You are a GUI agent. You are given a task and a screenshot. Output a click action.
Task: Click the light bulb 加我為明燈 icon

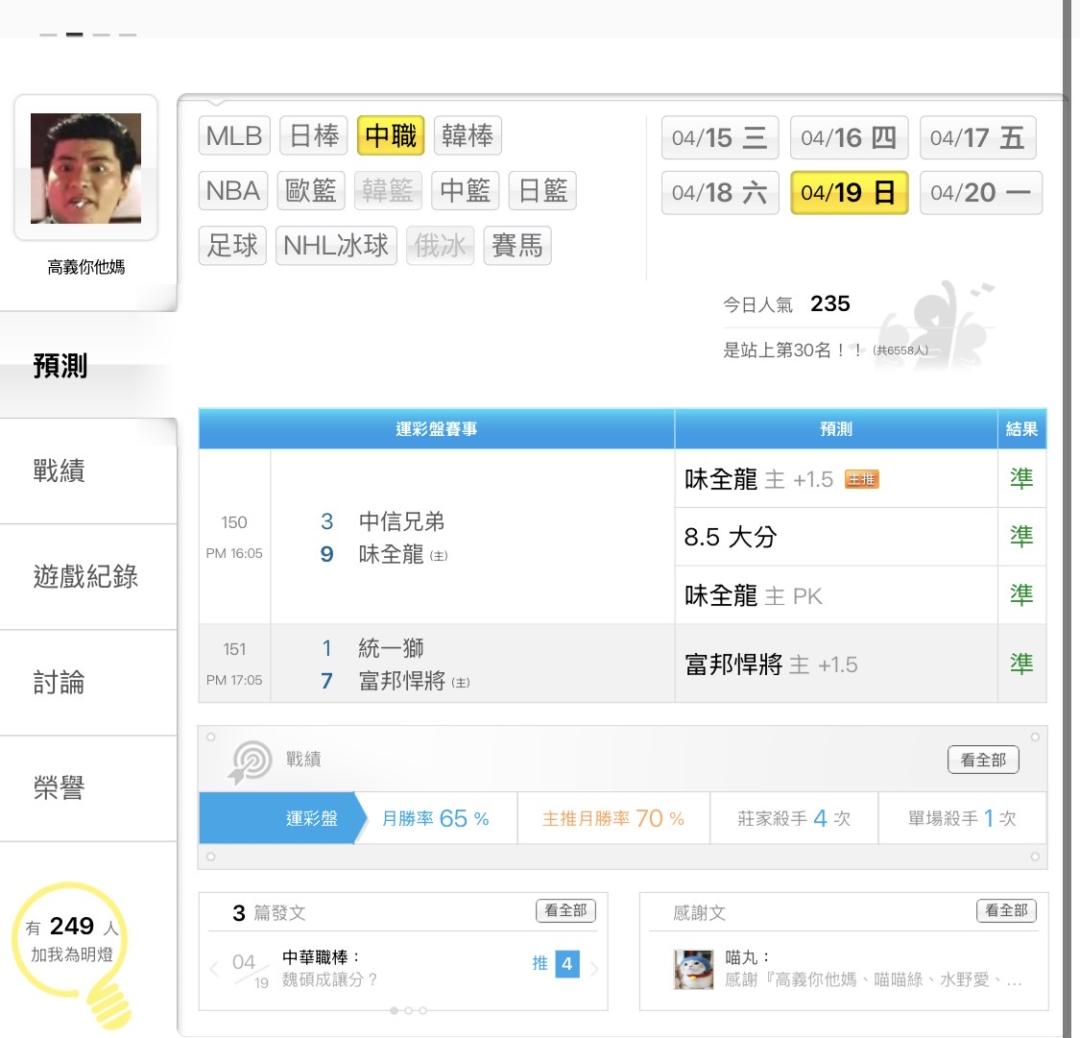(x=72, y=954)
